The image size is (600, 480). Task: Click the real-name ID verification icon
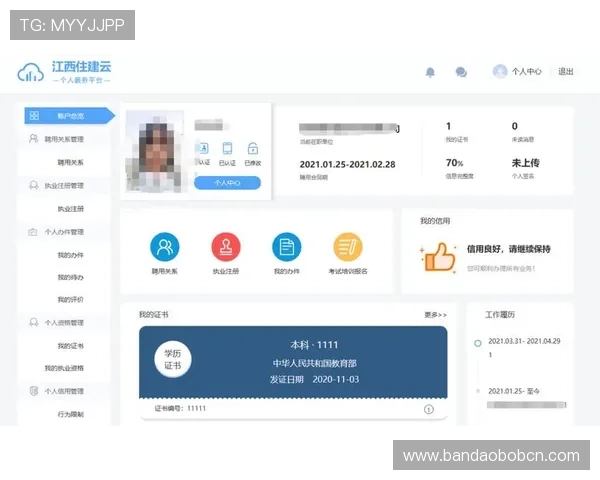pos(202,148)
